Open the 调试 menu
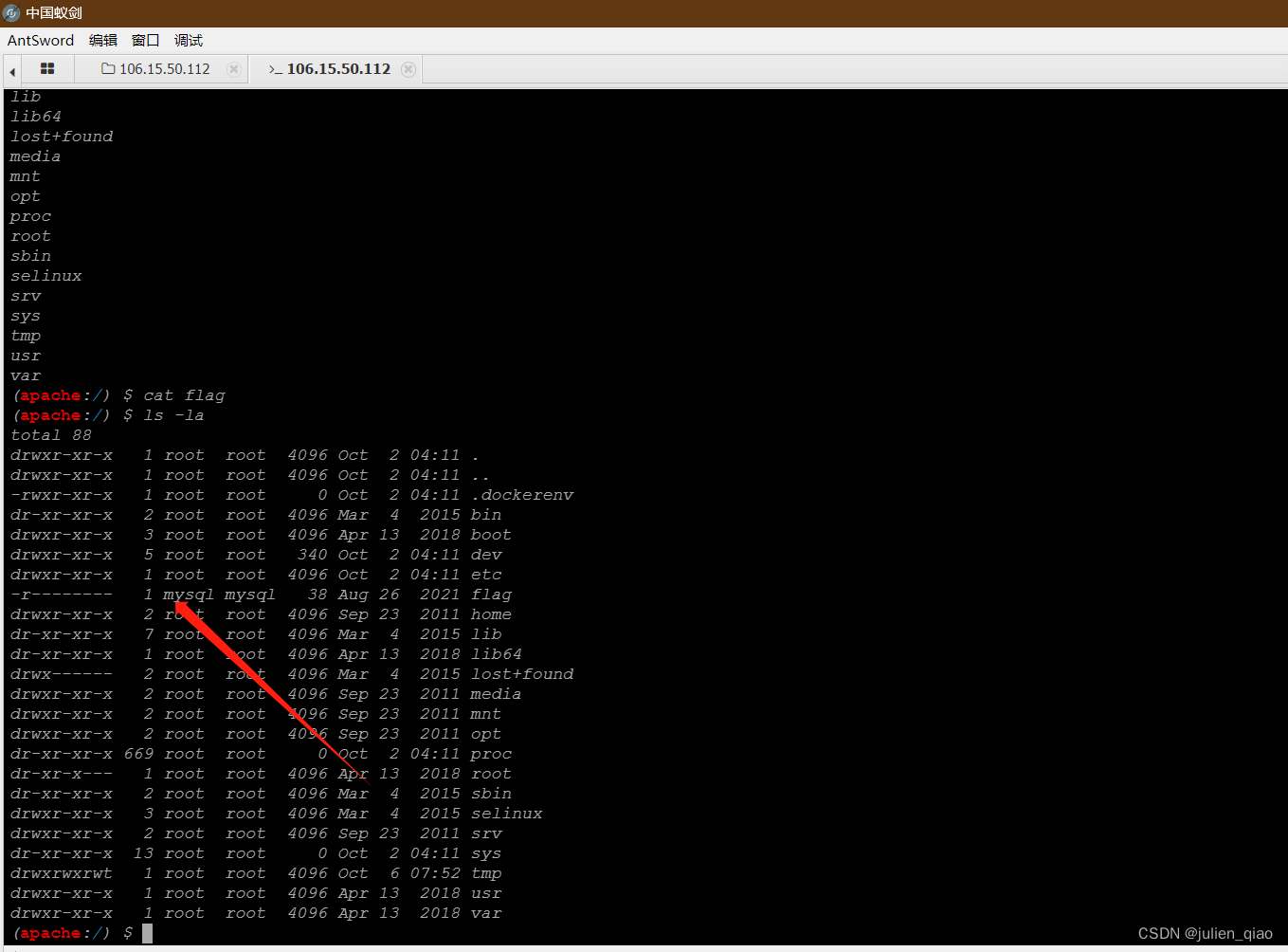 point(189,40)
